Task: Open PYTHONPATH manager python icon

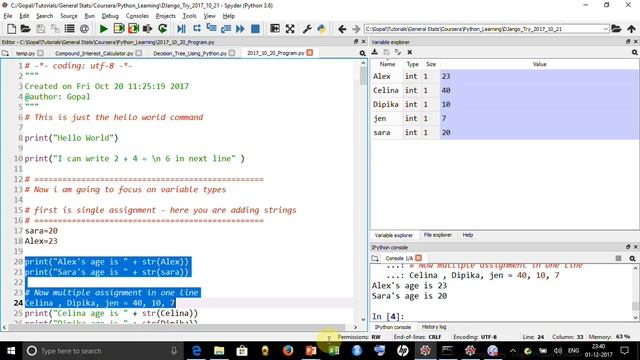Action: pyautogui.click(x=322, y=29)
